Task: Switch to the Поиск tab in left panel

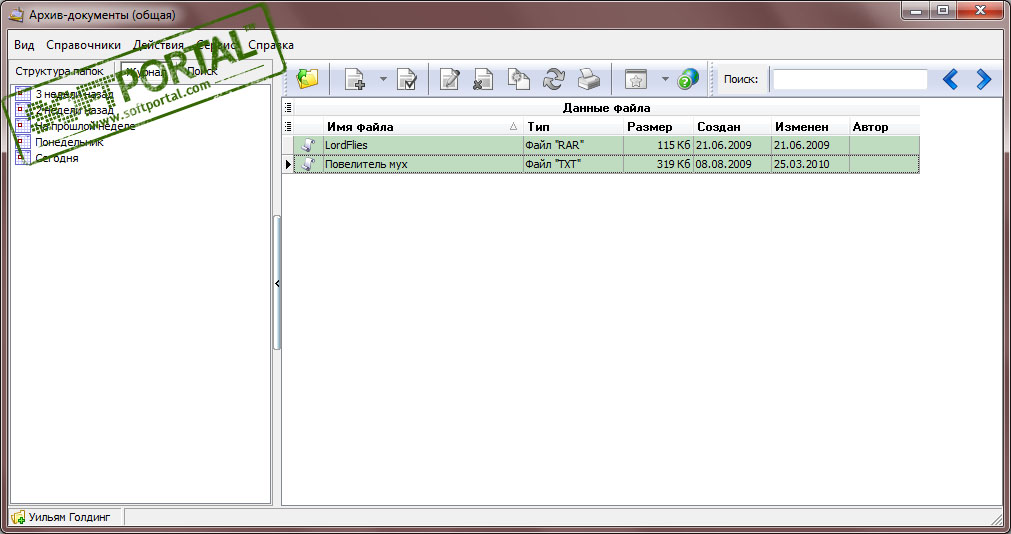Action: (x=202, y=72)
